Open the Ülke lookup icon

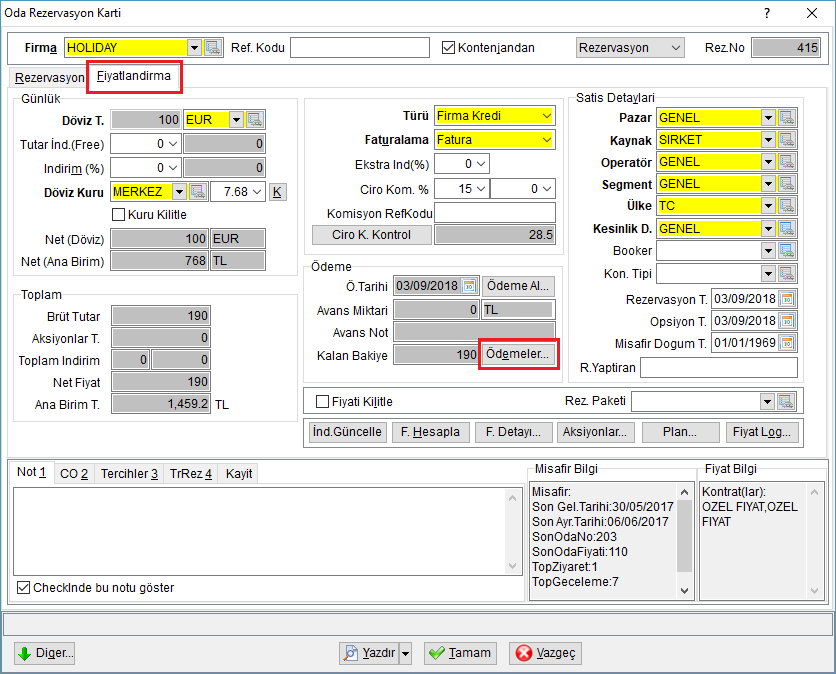click(786, 206)
